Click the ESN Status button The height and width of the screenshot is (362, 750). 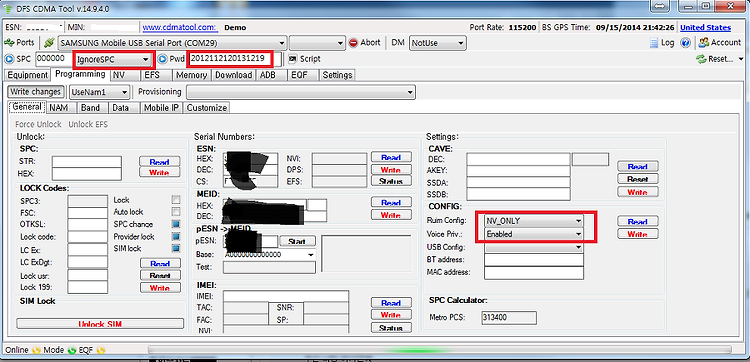pyautogui.click(x=391, y=181)
